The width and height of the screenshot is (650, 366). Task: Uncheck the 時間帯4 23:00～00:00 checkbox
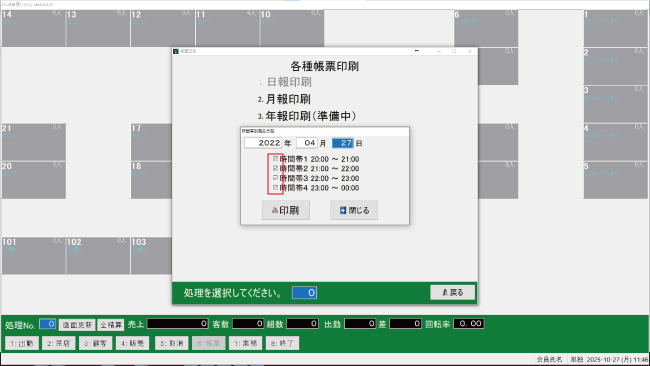click(x=275, y=187)
